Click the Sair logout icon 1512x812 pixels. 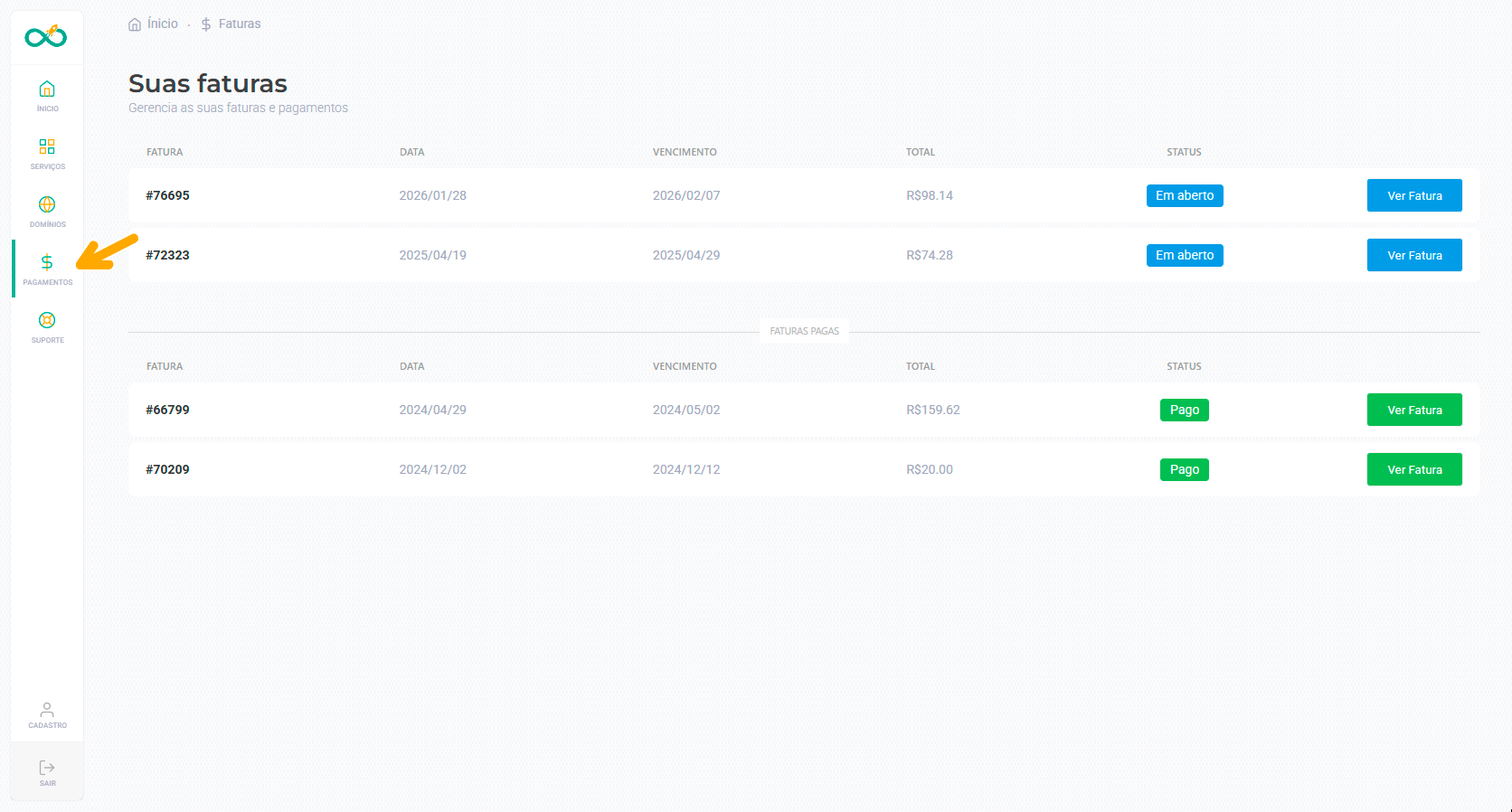[x=47, y=769]
